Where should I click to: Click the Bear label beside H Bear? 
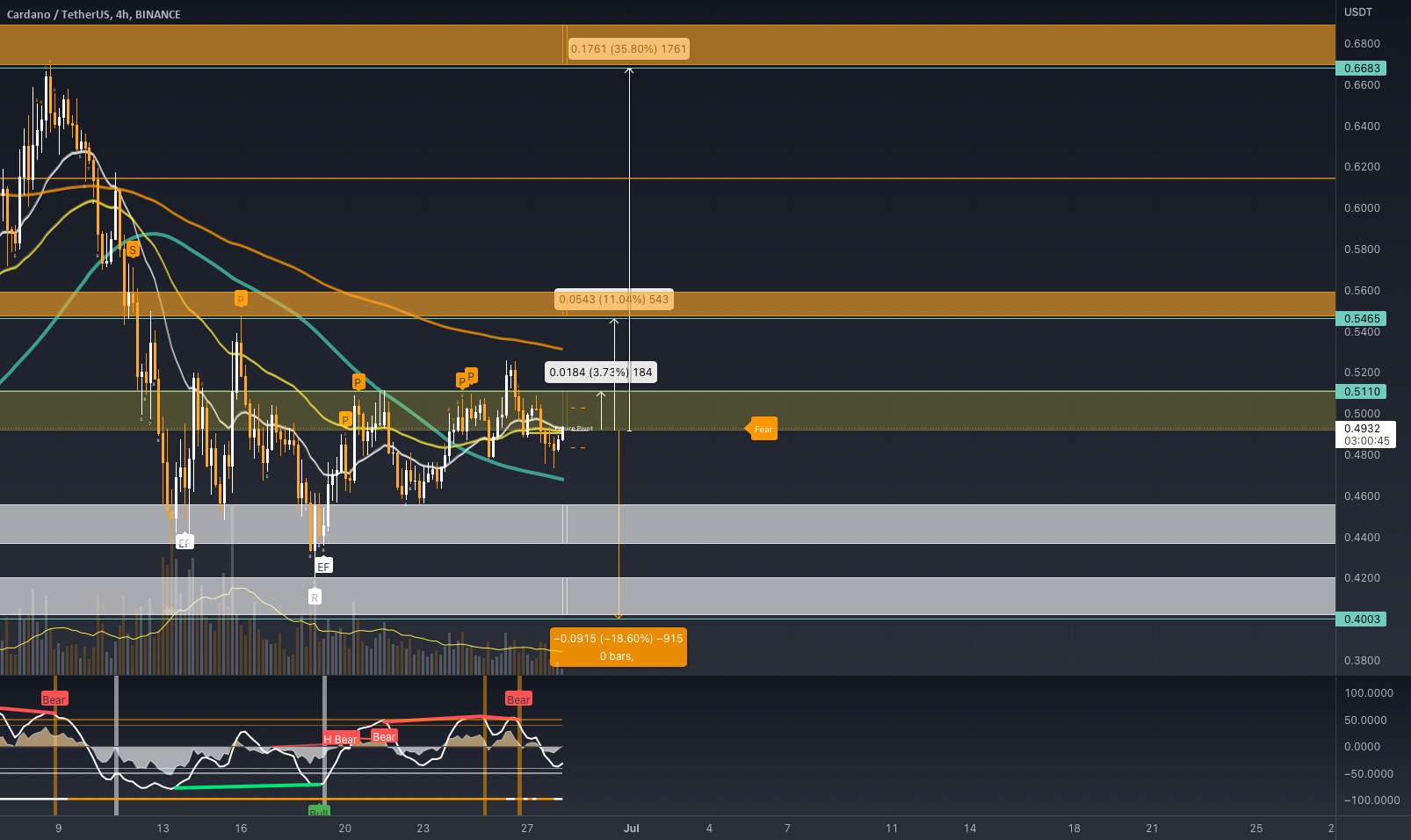[x=384, y=736]
